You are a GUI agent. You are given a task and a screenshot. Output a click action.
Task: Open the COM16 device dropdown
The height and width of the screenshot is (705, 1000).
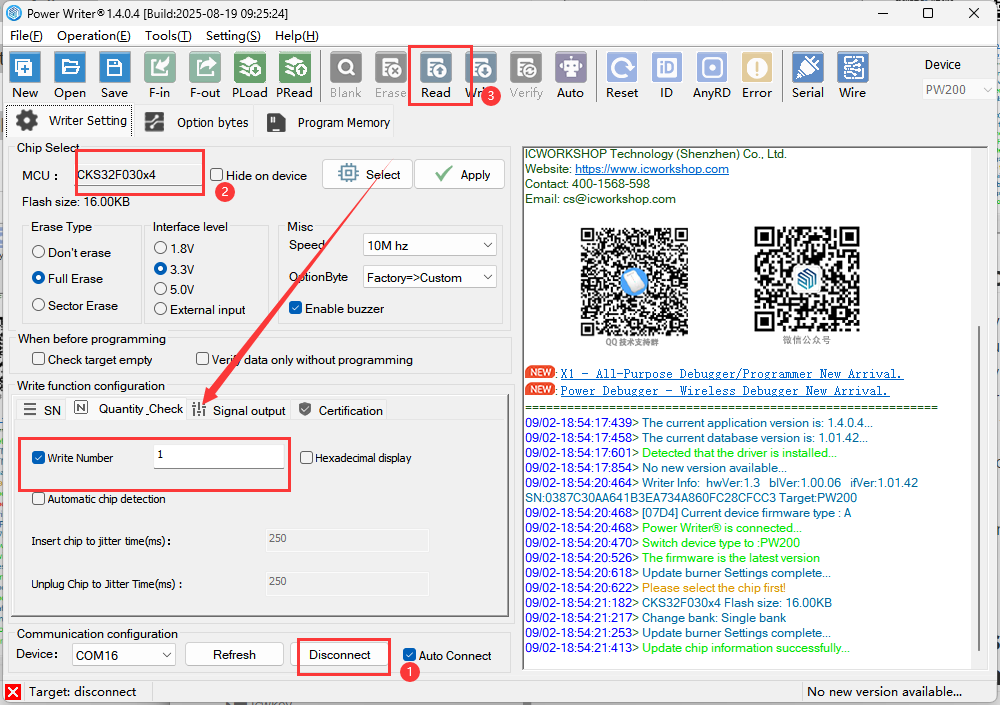coord(123,655)
